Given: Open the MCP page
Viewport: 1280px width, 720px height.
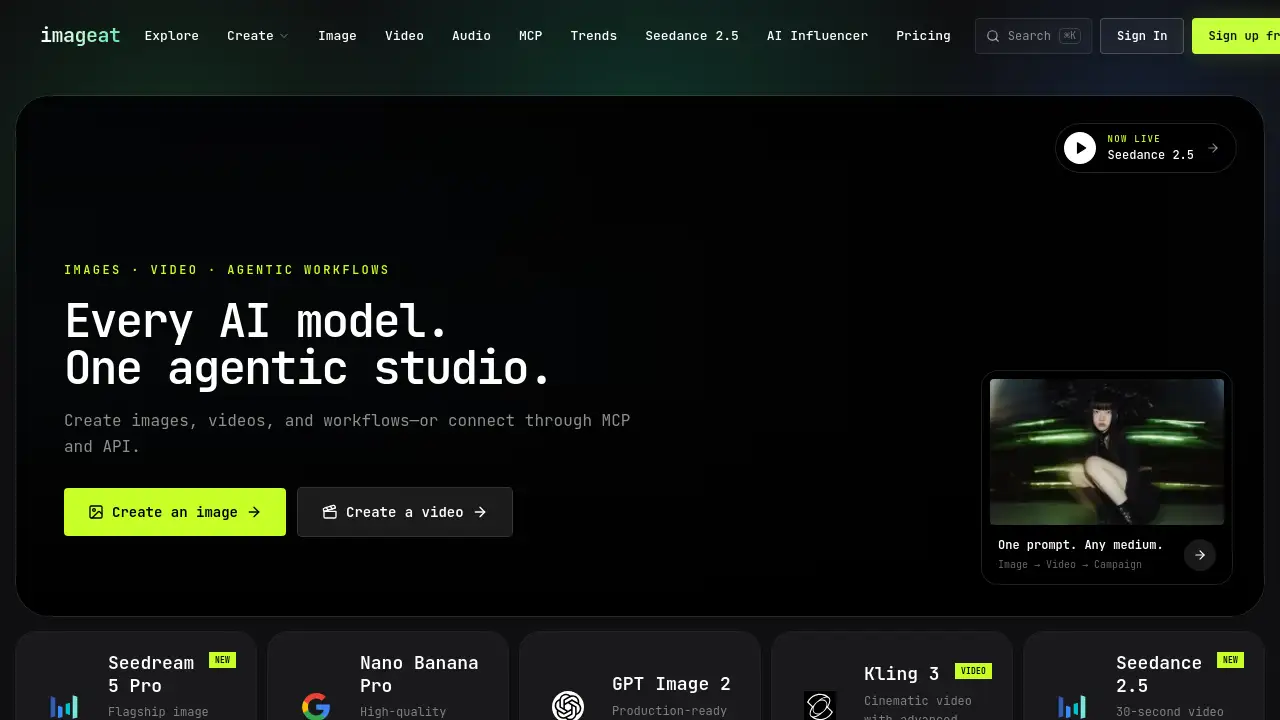Looking at the screenshot, I should (530, 36).
